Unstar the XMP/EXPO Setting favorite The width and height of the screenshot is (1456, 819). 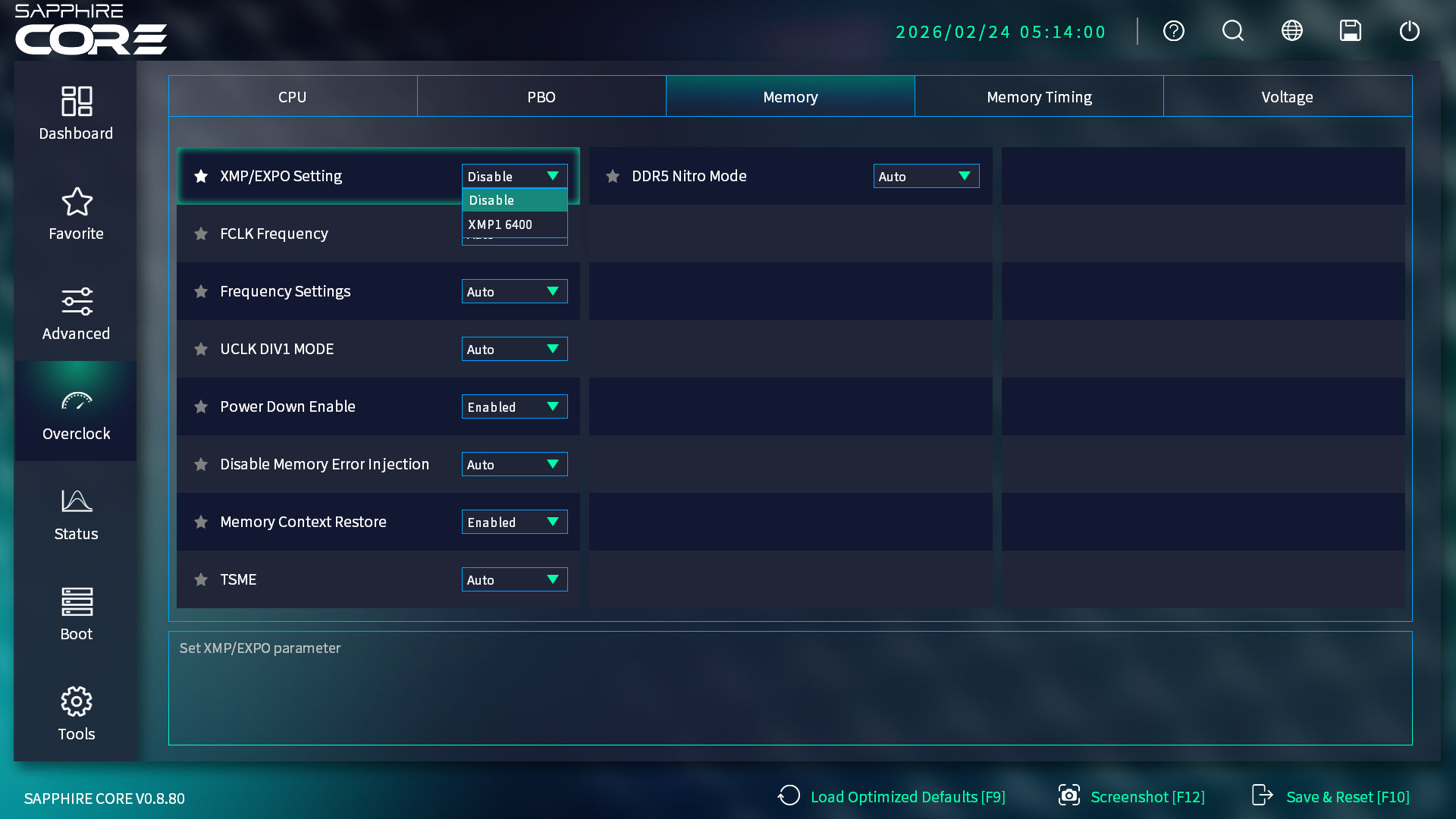click(x=201, y=176)
